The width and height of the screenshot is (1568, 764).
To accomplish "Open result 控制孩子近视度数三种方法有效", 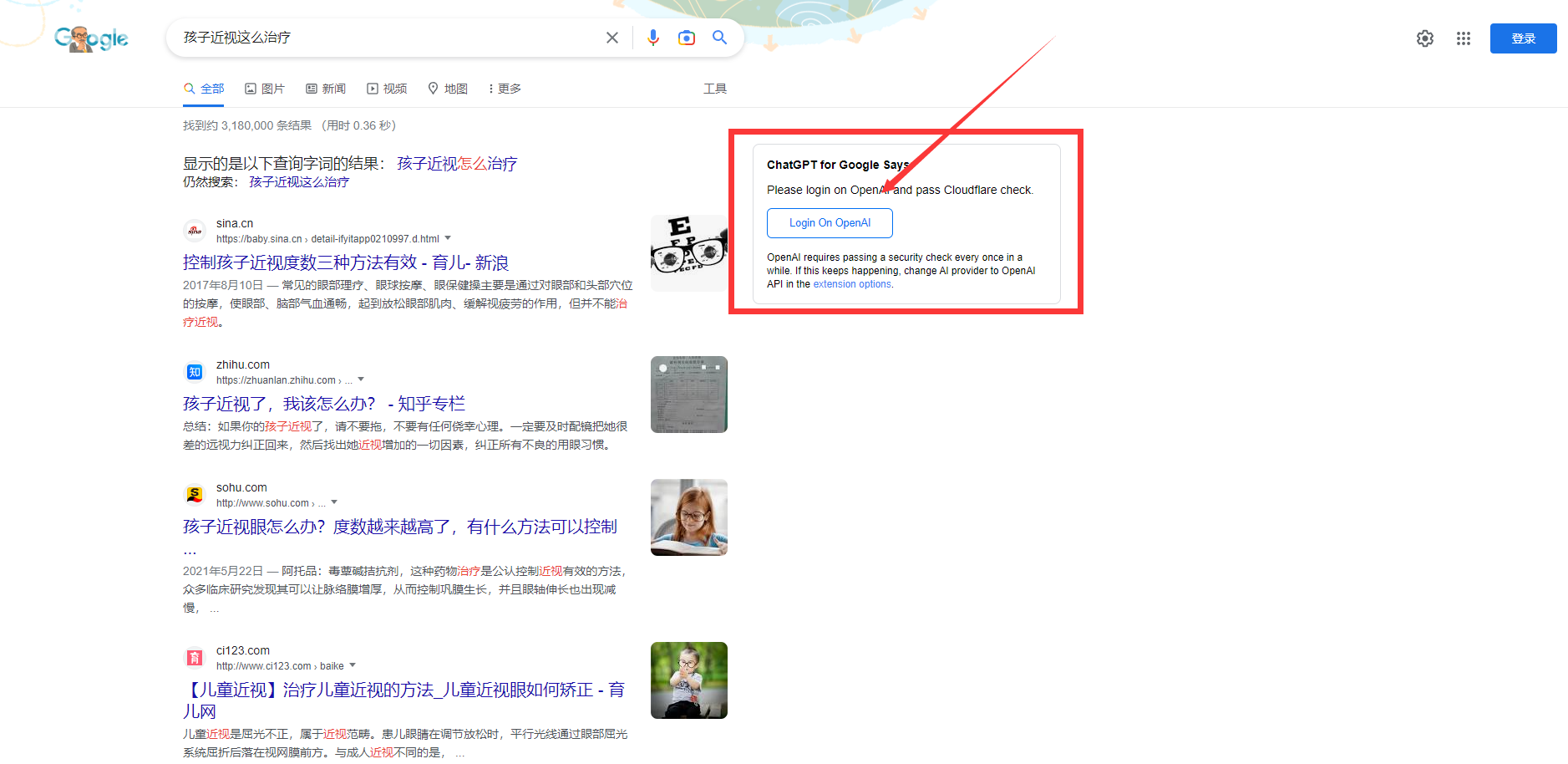I will coord(346,262).
